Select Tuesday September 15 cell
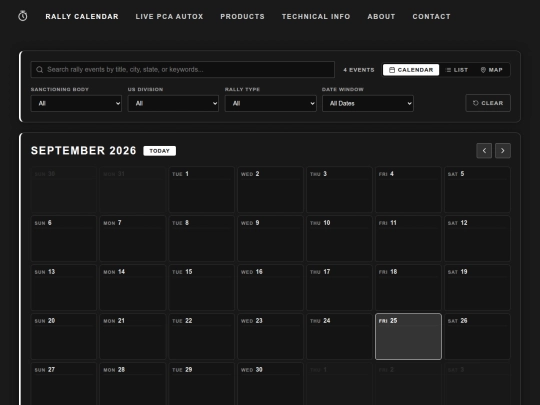 [x=201, y=288]
